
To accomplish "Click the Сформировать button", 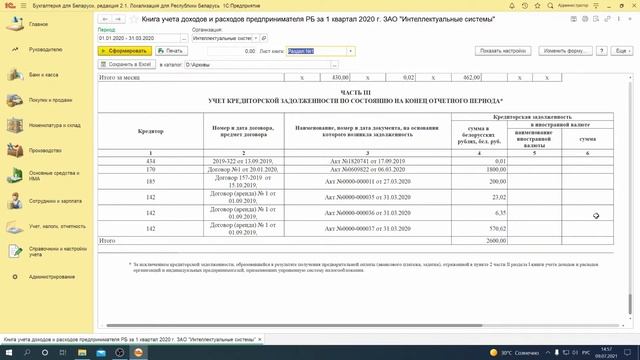I will [125, 51].
